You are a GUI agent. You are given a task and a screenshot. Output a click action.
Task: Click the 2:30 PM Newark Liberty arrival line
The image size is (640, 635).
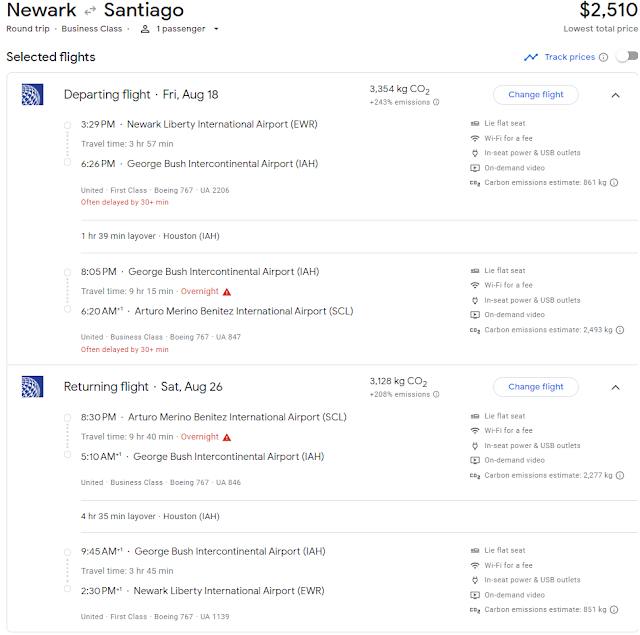click(202, 591)
